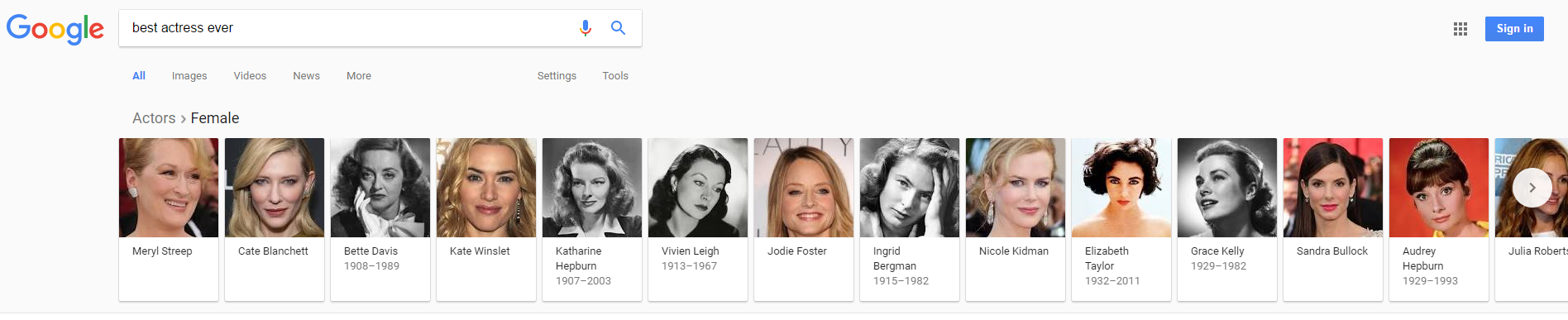
Task: Click in the search input field
Action: [347, 28]
